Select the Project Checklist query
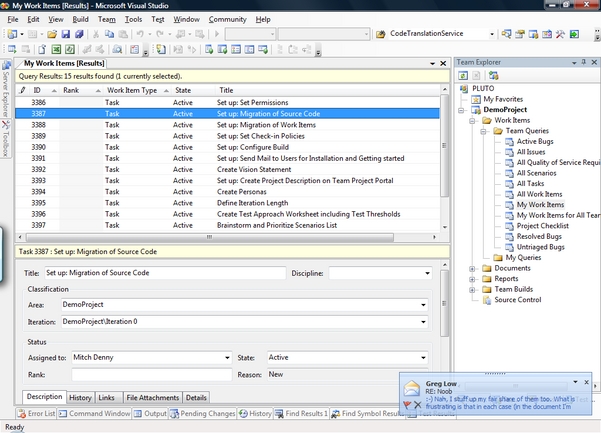The height and width of the screenshot is (433, 601). pyautogui.click(x=542, y=226)
